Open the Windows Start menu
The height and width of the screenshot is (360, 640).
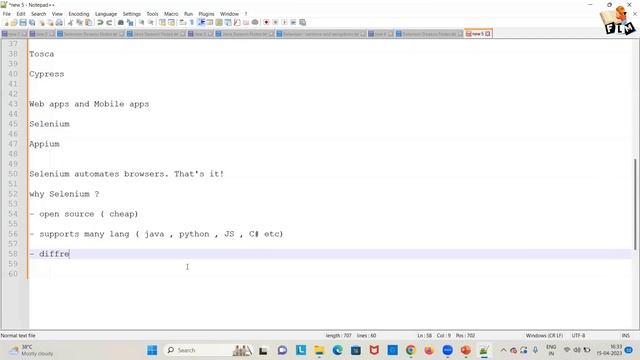152,350
